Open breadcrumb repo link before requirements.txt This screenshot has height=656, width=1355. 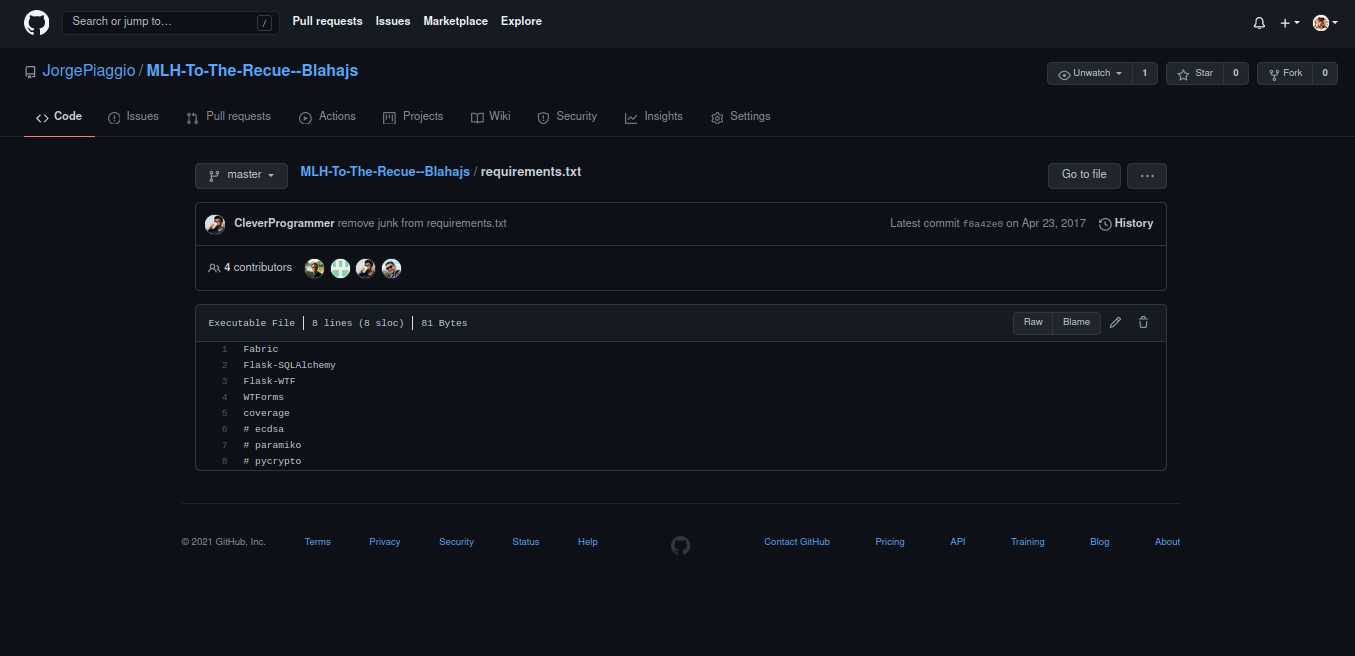(385, 172)
